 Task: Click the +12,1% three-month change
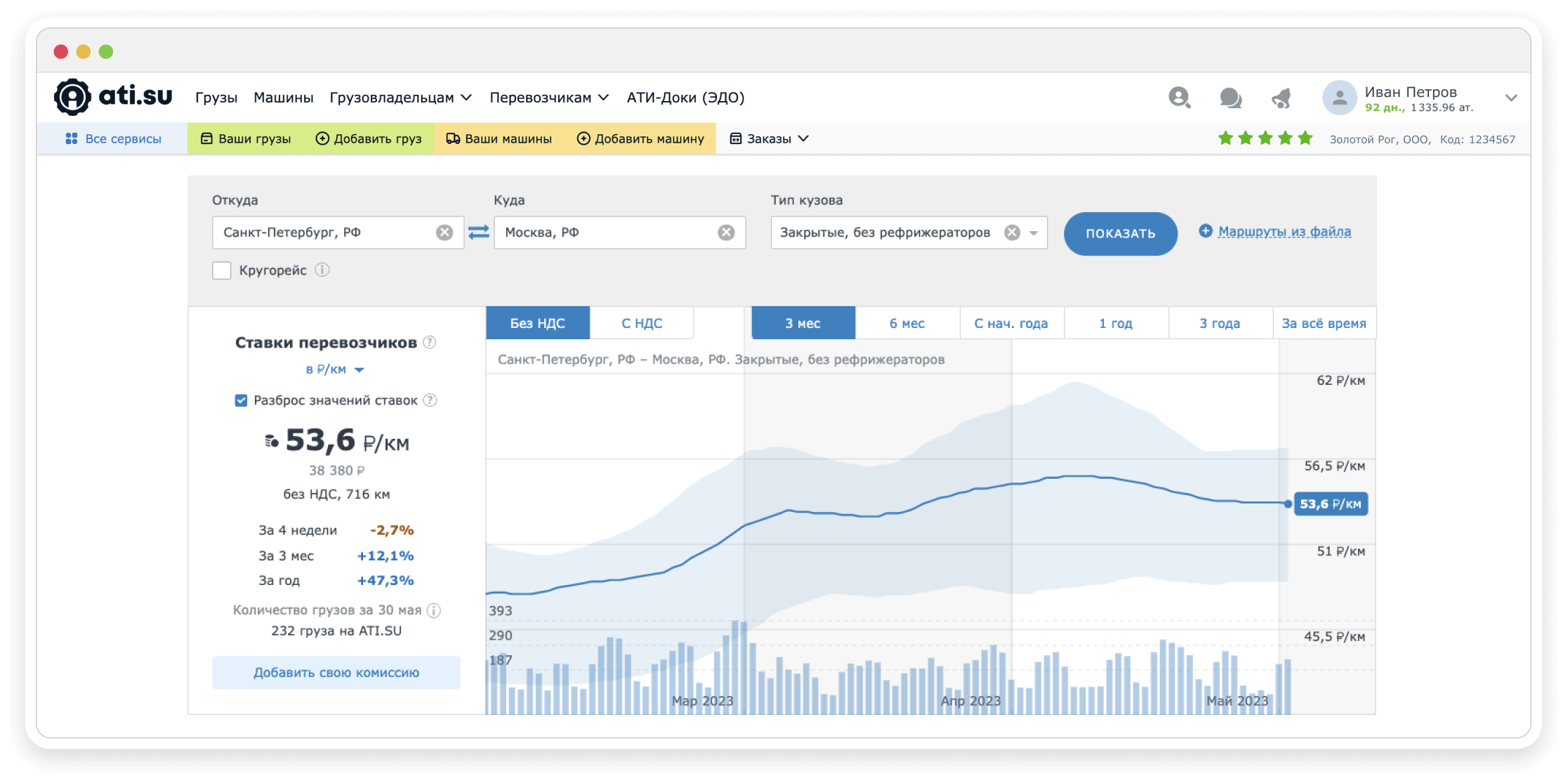(386, 555)
